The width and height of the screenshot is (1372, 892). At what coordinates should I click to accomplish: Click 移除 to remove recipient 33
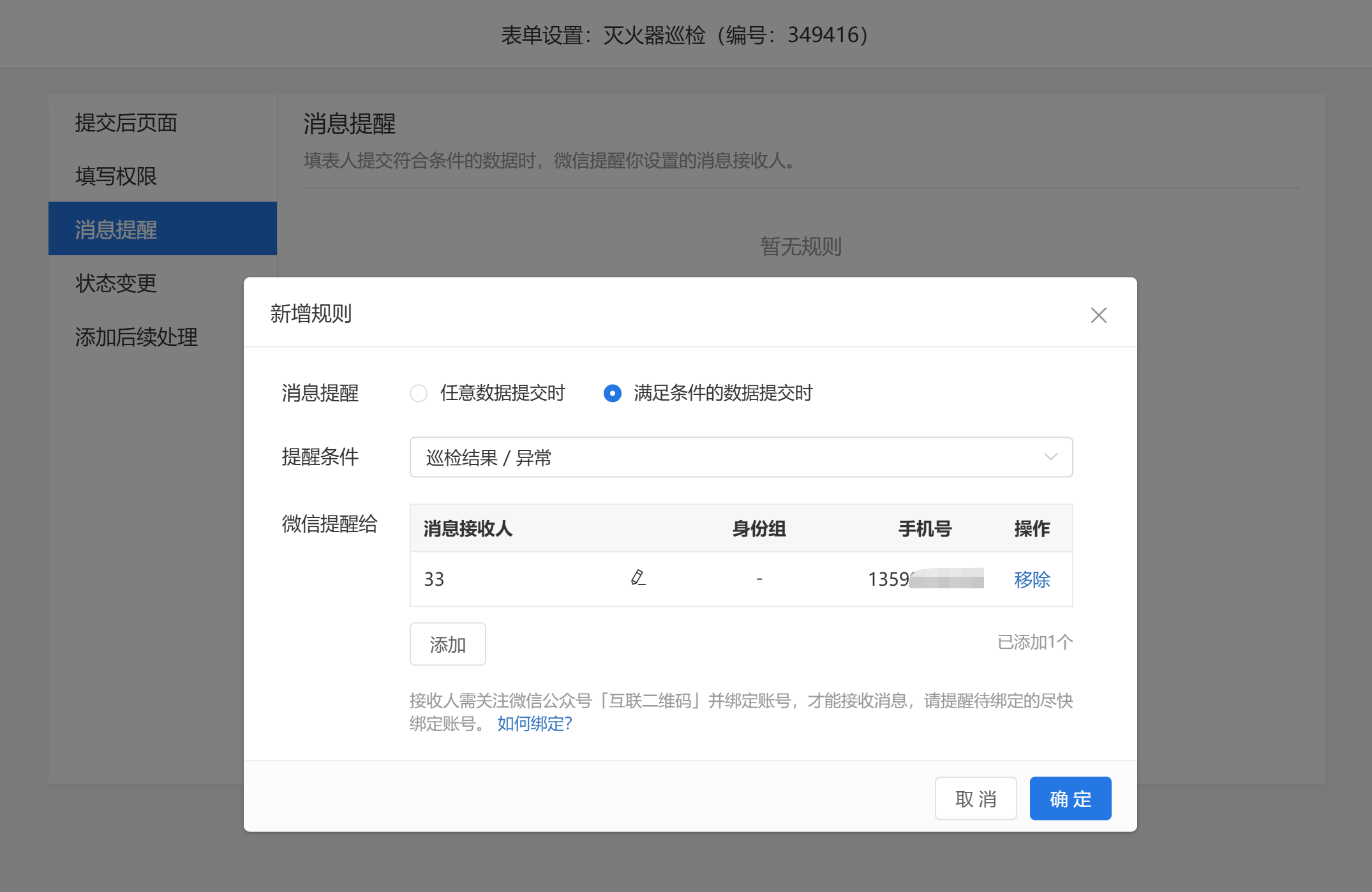pos(1032,579)
